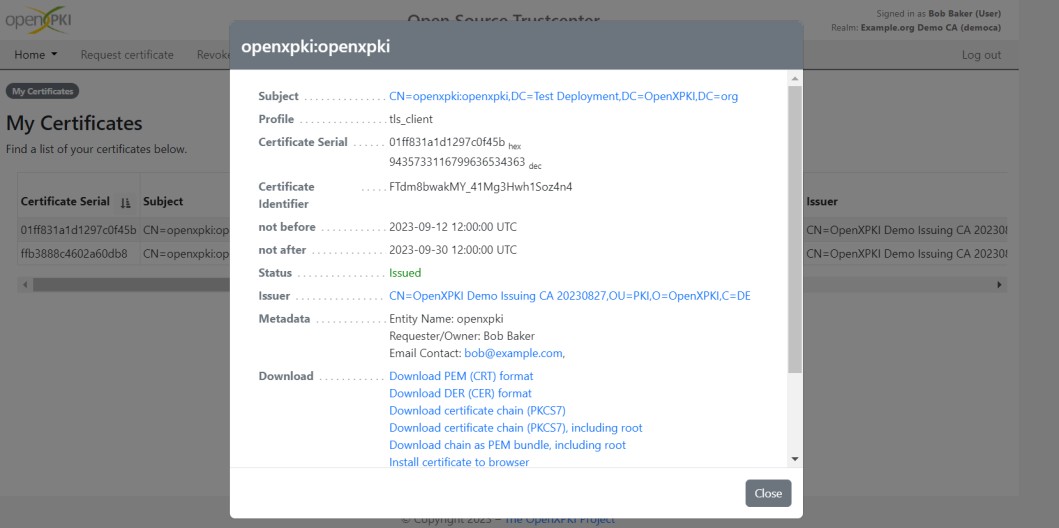
Task: Click Download DER (CER) format link
Action: tap(461, 393)
